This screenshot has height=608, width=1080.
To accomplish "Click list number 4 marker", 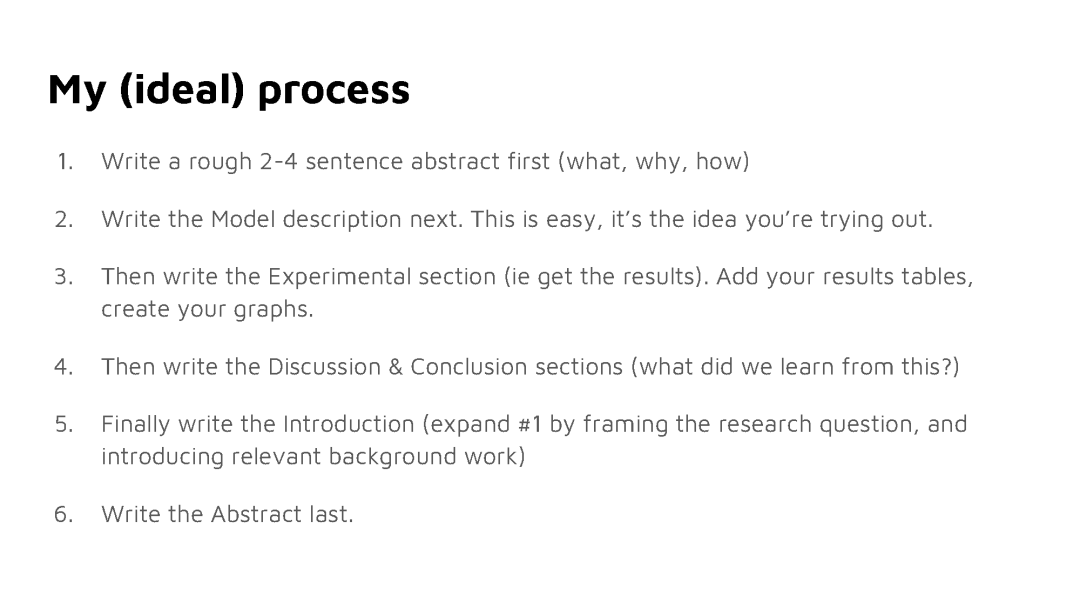I will click(x=64, y=366).
